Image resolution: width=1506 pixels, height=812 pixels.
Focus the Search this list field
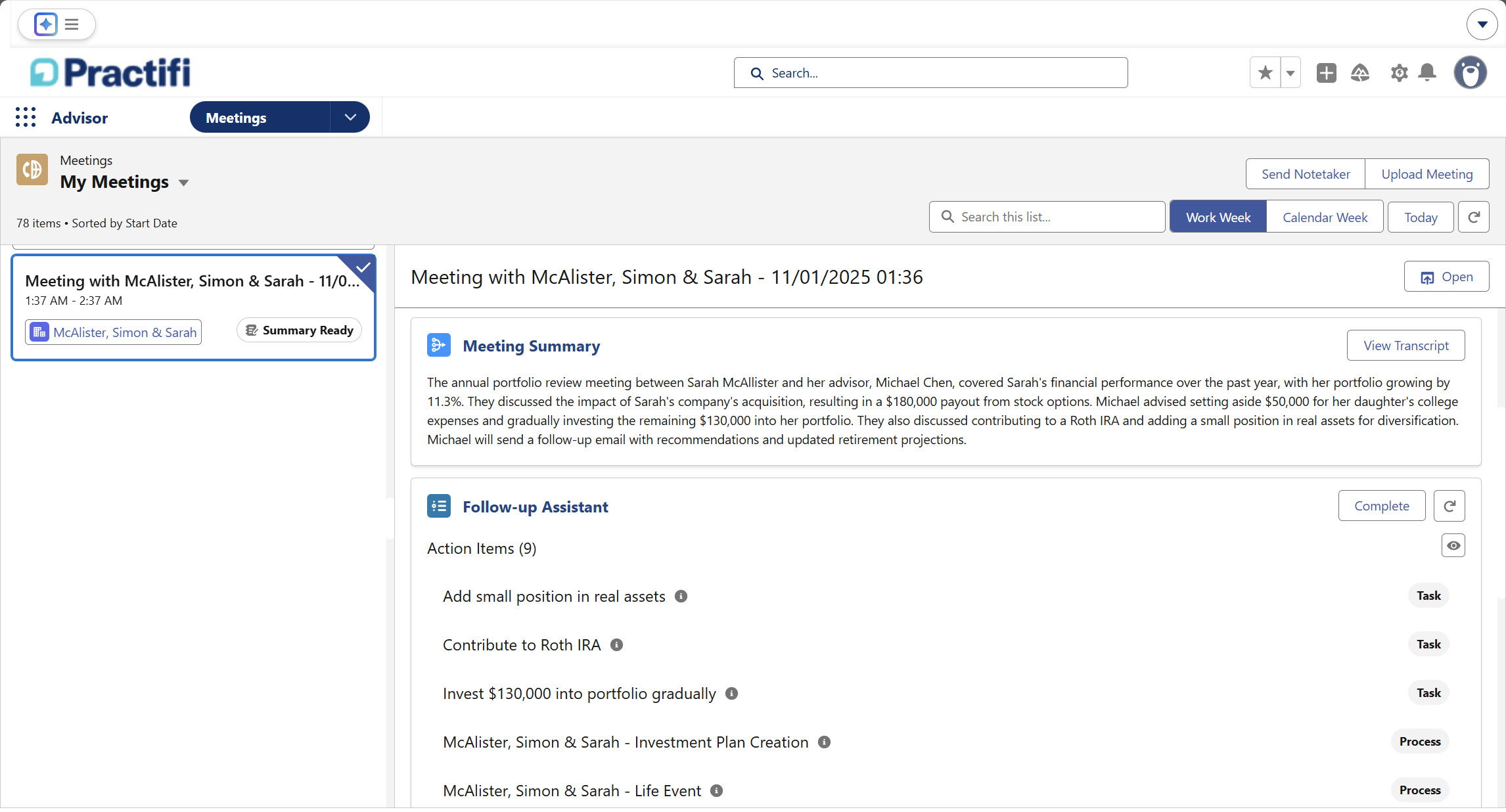coord(1047,217)
